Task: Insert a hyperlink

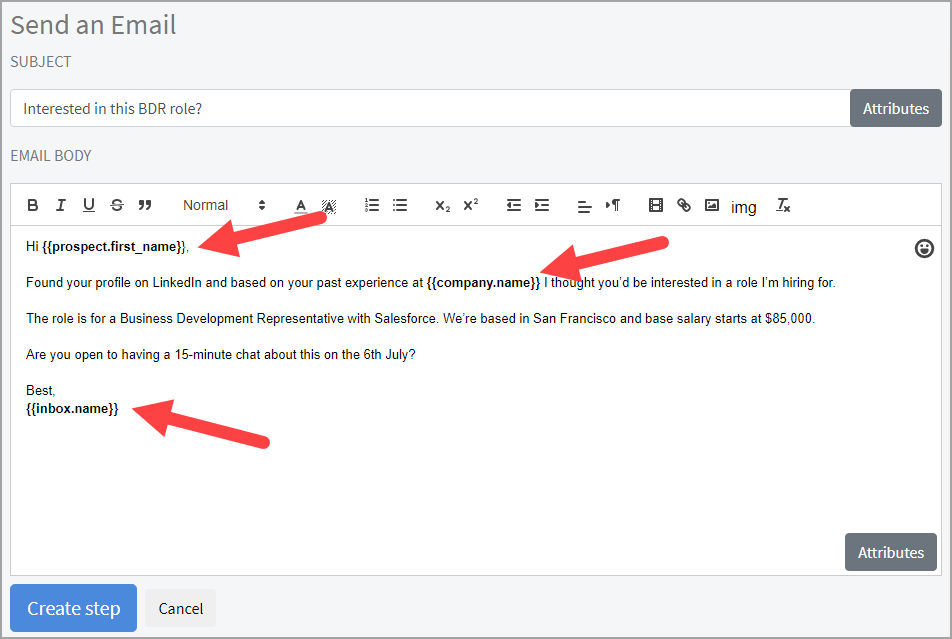Action: coord(684,205)
